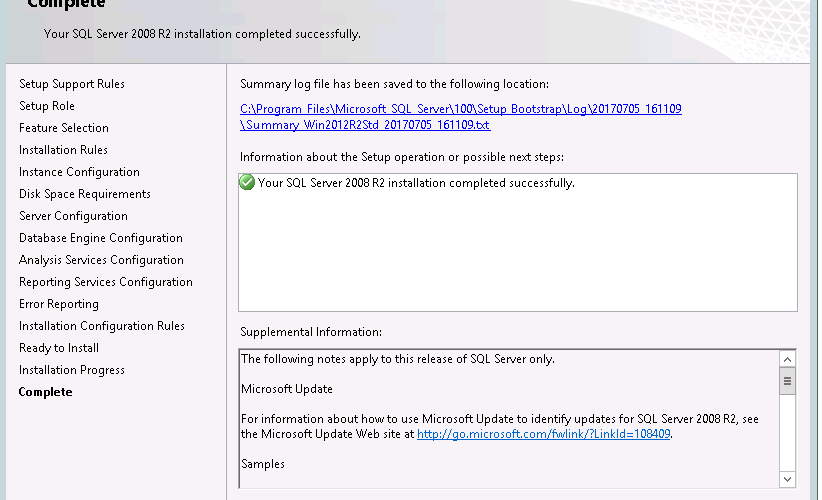822x500 pixels.
Task: Select the Installation Progress step
Action: coord(72,370)
